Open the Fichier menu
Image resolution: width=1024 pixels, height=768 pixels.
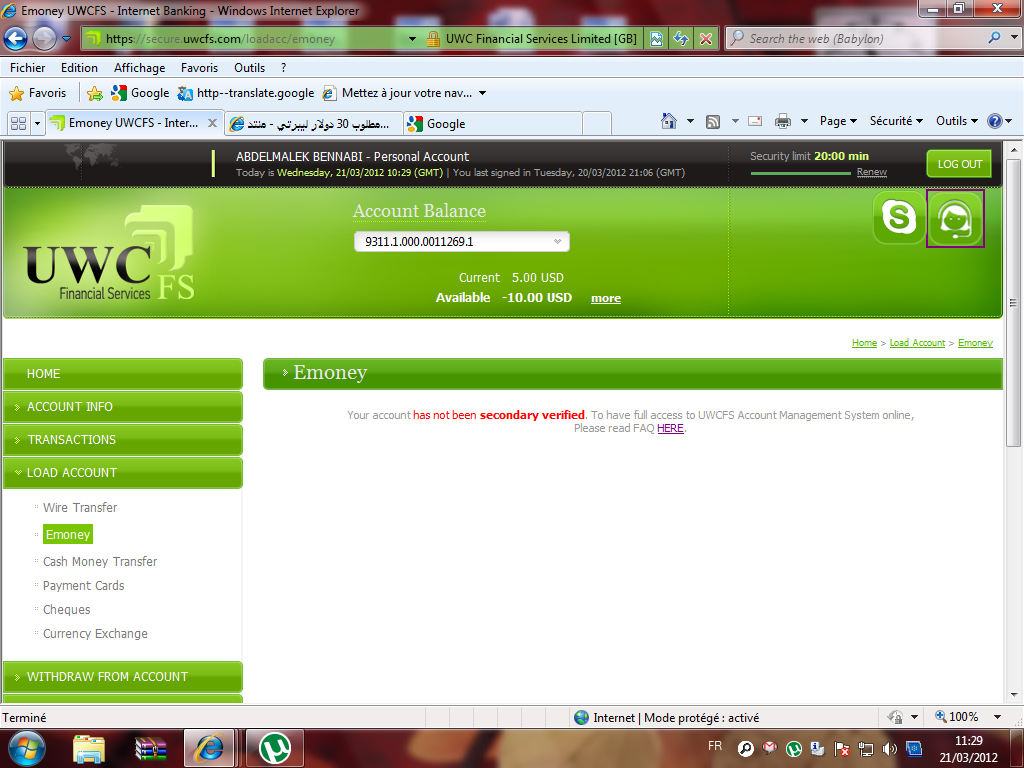click(x=27, y=68)
